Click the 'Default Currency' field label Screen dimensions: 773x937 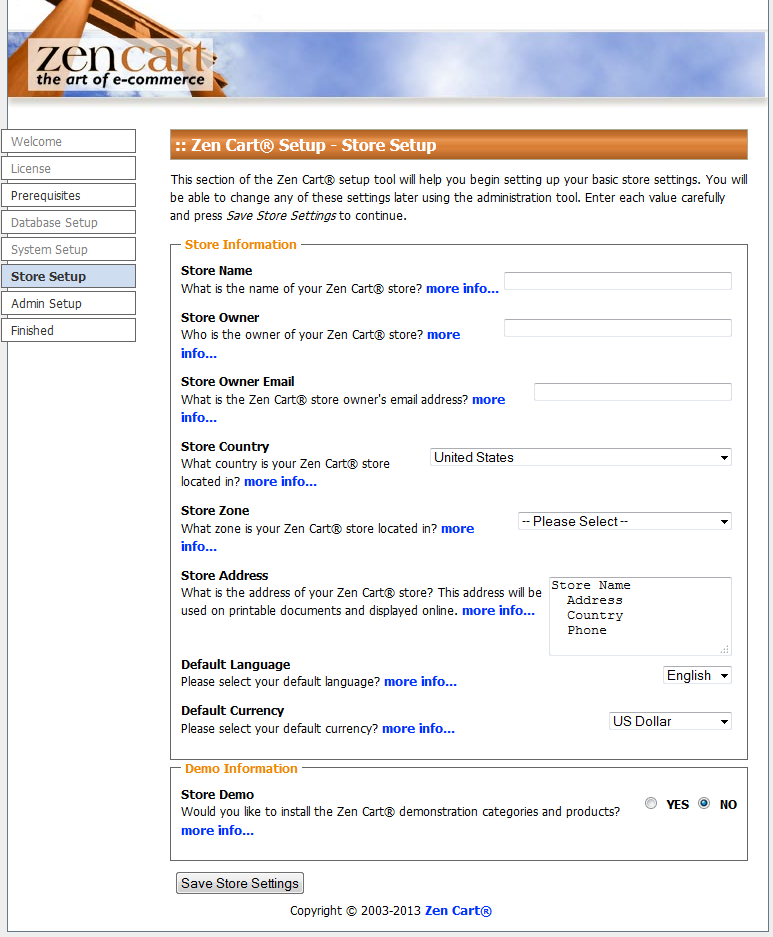(x=232, y=711)
